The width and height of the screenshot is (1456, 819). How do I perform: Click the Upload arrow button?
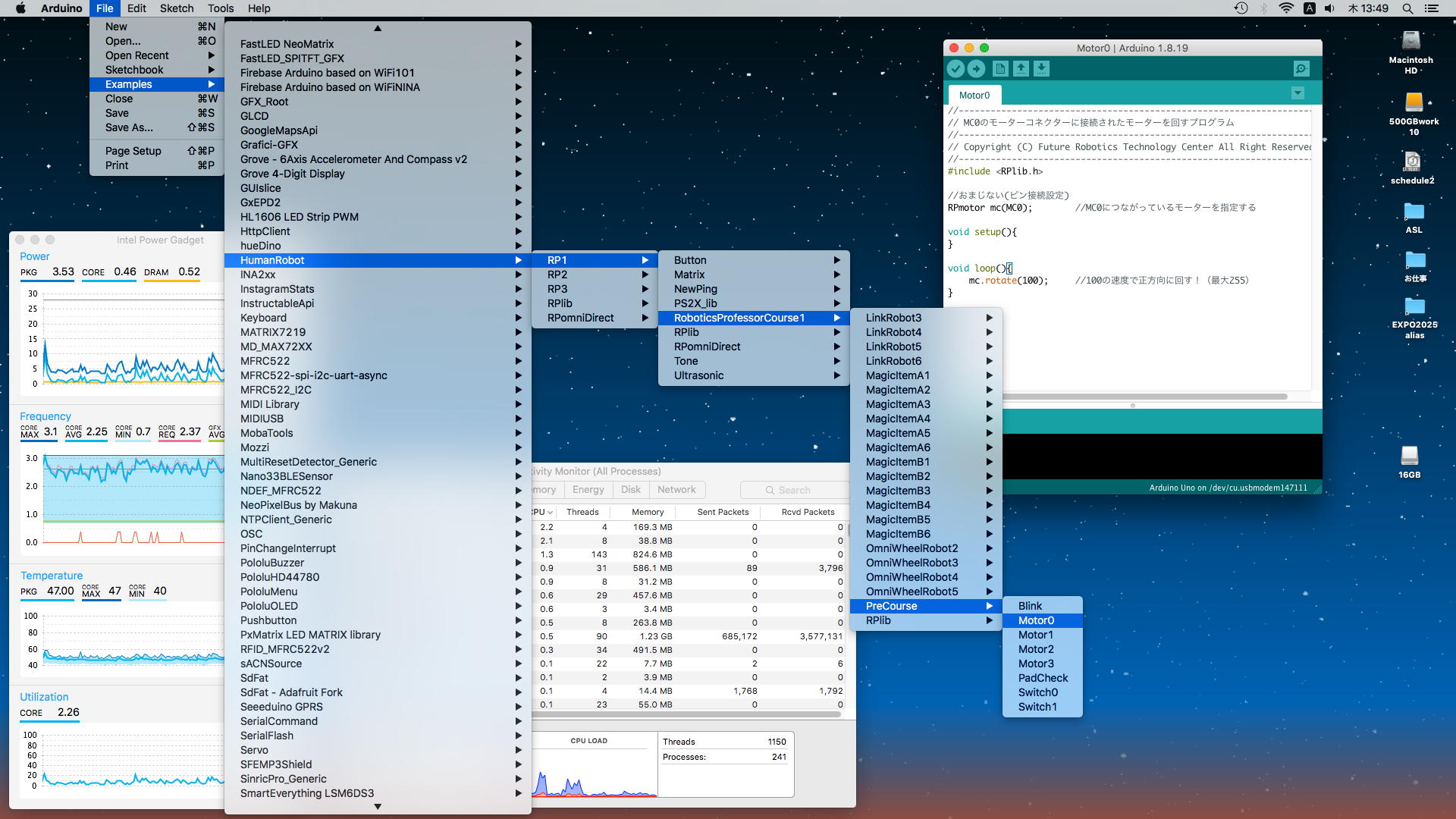(x=977, y=69)
